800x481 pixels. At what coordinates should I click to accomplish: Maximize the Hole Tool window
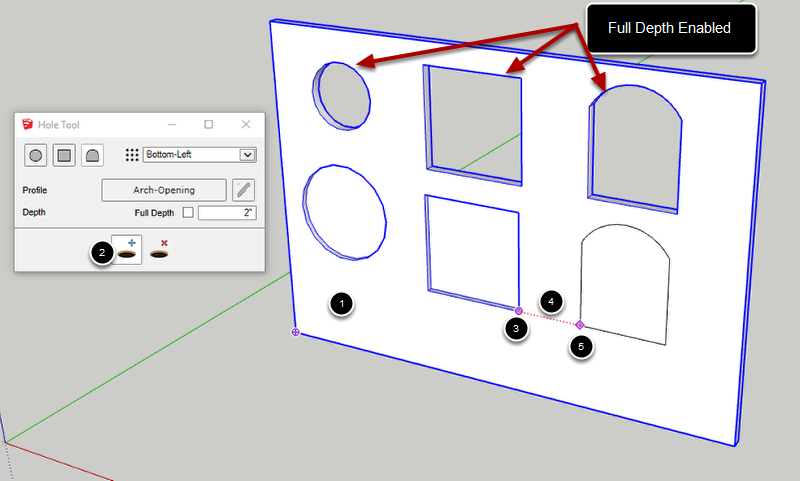click(x=209, y=125)
